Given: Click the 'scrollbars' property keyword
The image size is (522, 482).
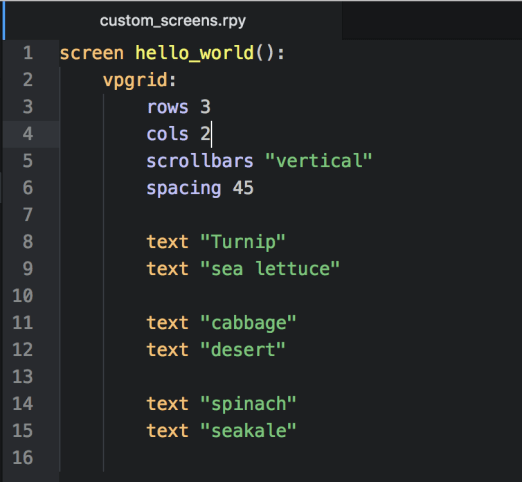Looking at the screenshot, I should (x=200, y=161).
